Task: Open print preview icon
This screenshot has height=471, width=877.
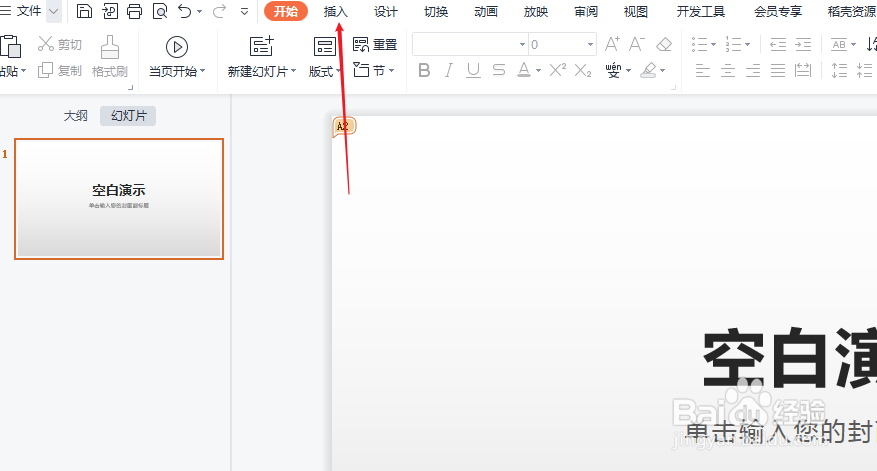Action: [x=160, y=11]
